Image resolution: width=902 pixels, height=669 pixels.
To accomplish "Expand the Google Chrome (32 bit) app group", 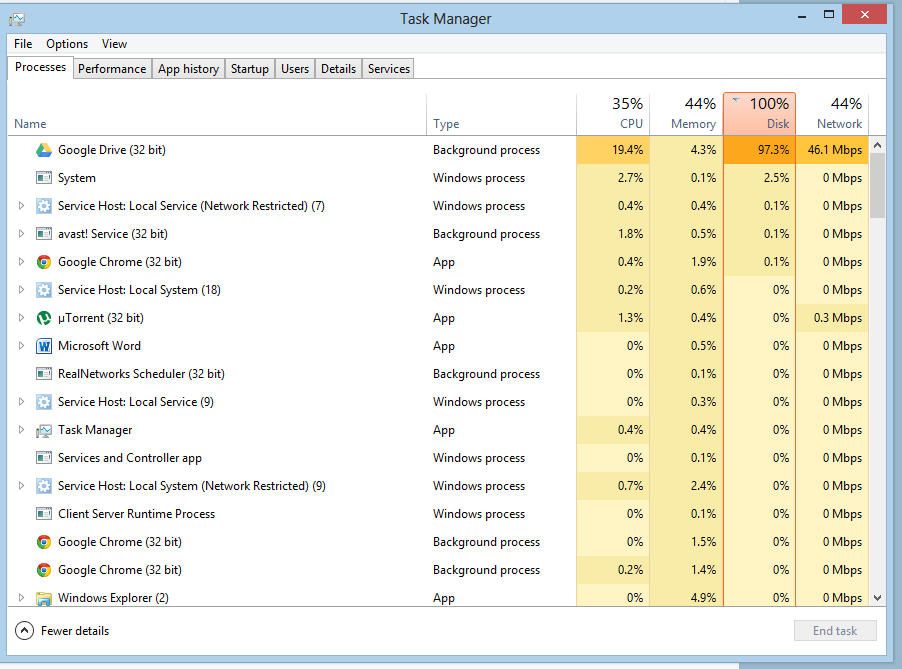I will click(x=21, y=262).
